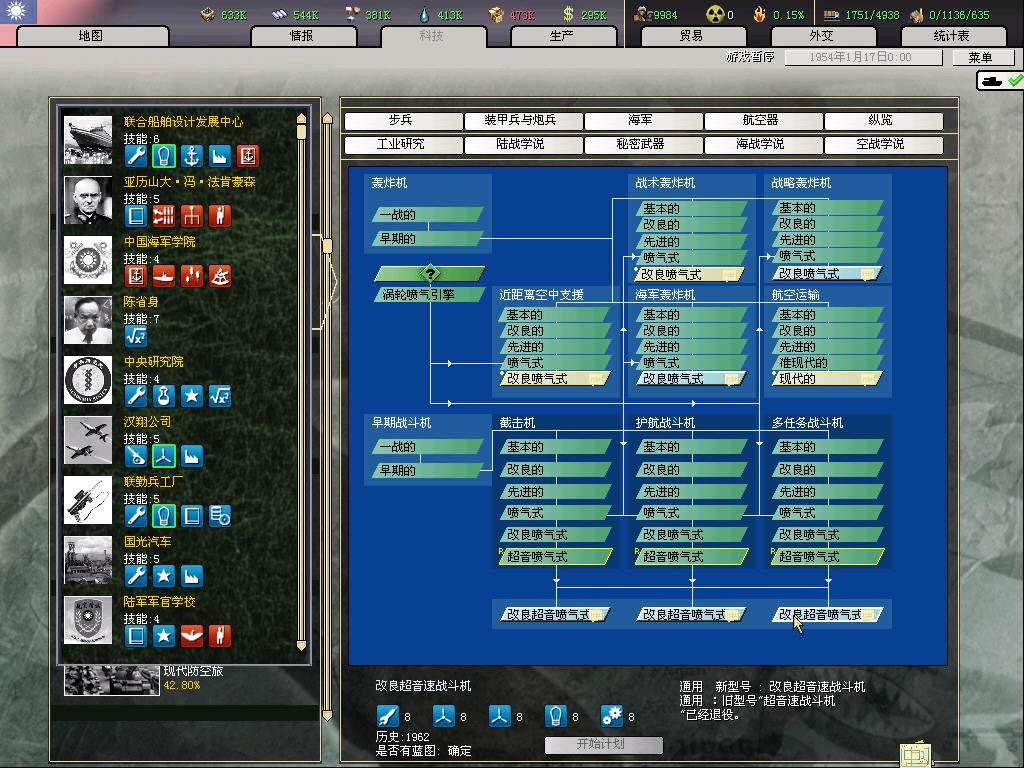Click the math root icon under 陈省身
The image size is (1024, 768).
click(136, 336)
